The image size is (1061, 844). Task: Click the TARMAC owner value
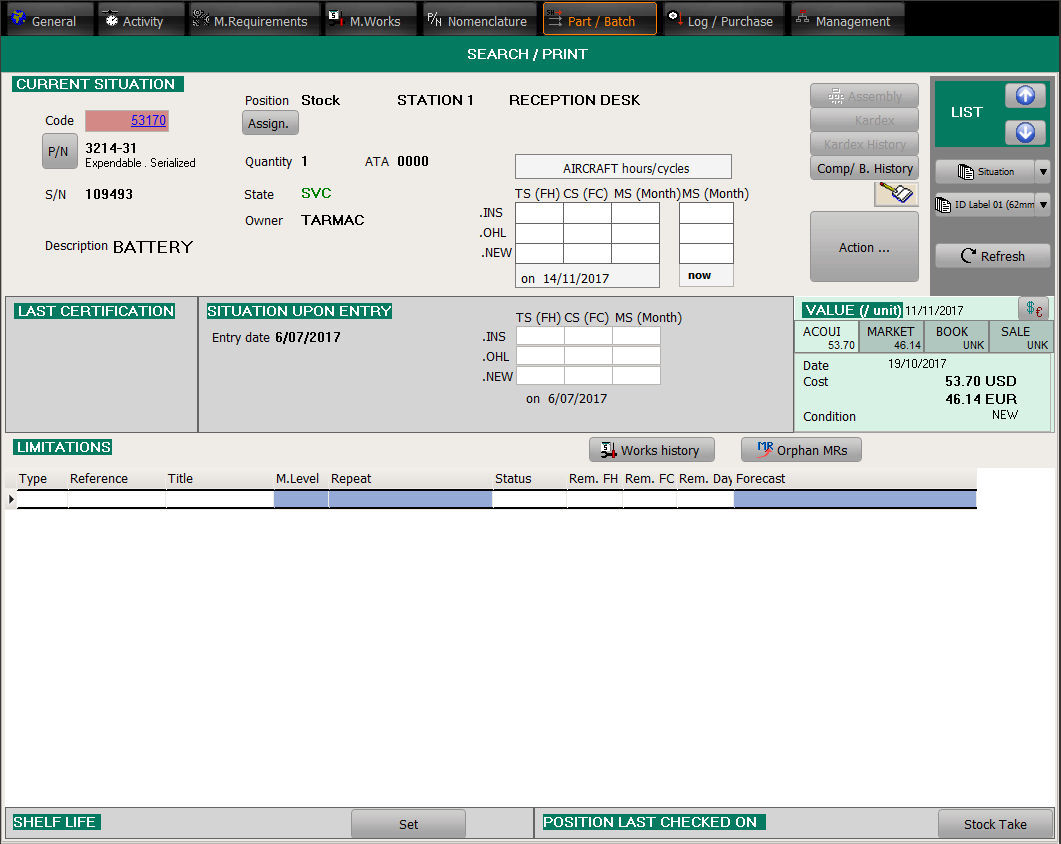333,220
